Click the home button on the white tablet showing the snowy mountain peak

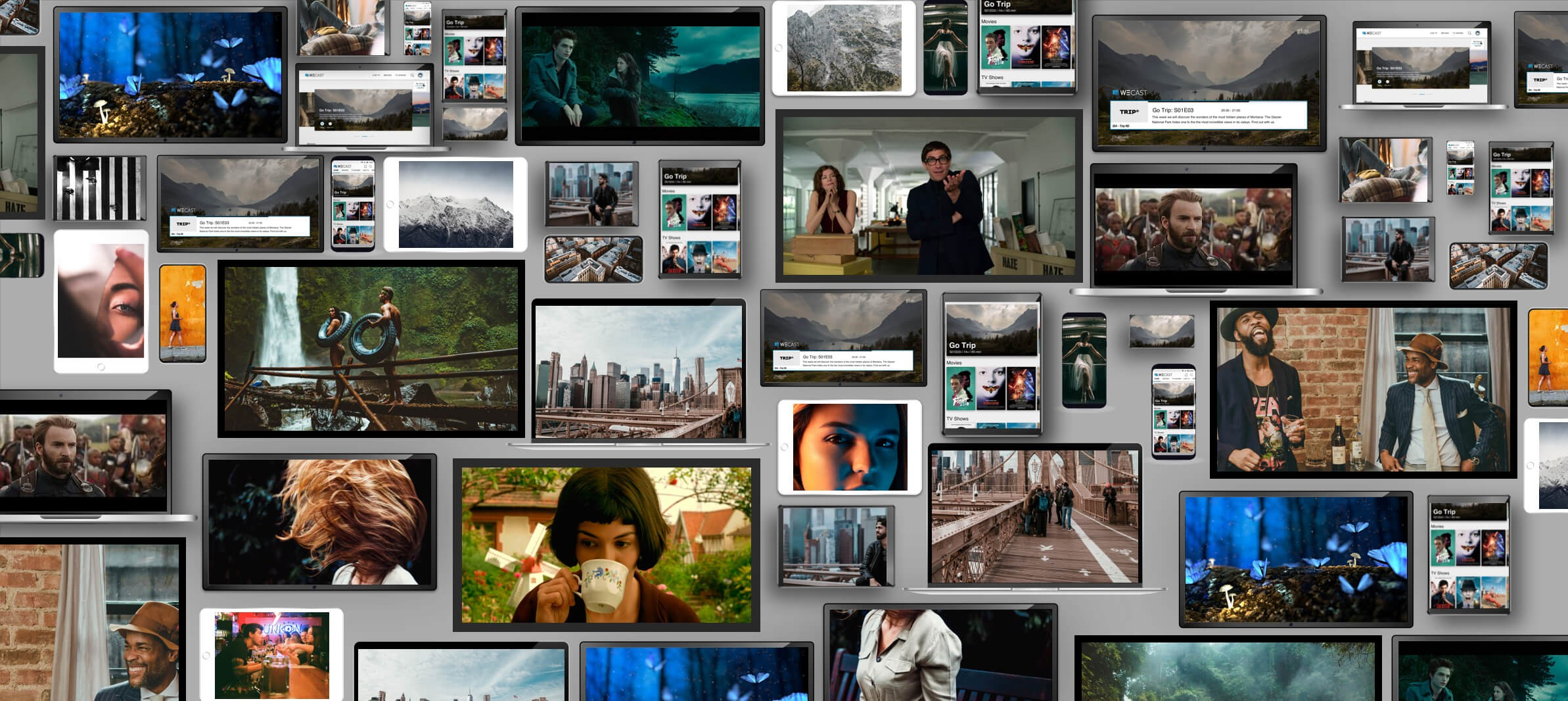[x=390, y=205]
